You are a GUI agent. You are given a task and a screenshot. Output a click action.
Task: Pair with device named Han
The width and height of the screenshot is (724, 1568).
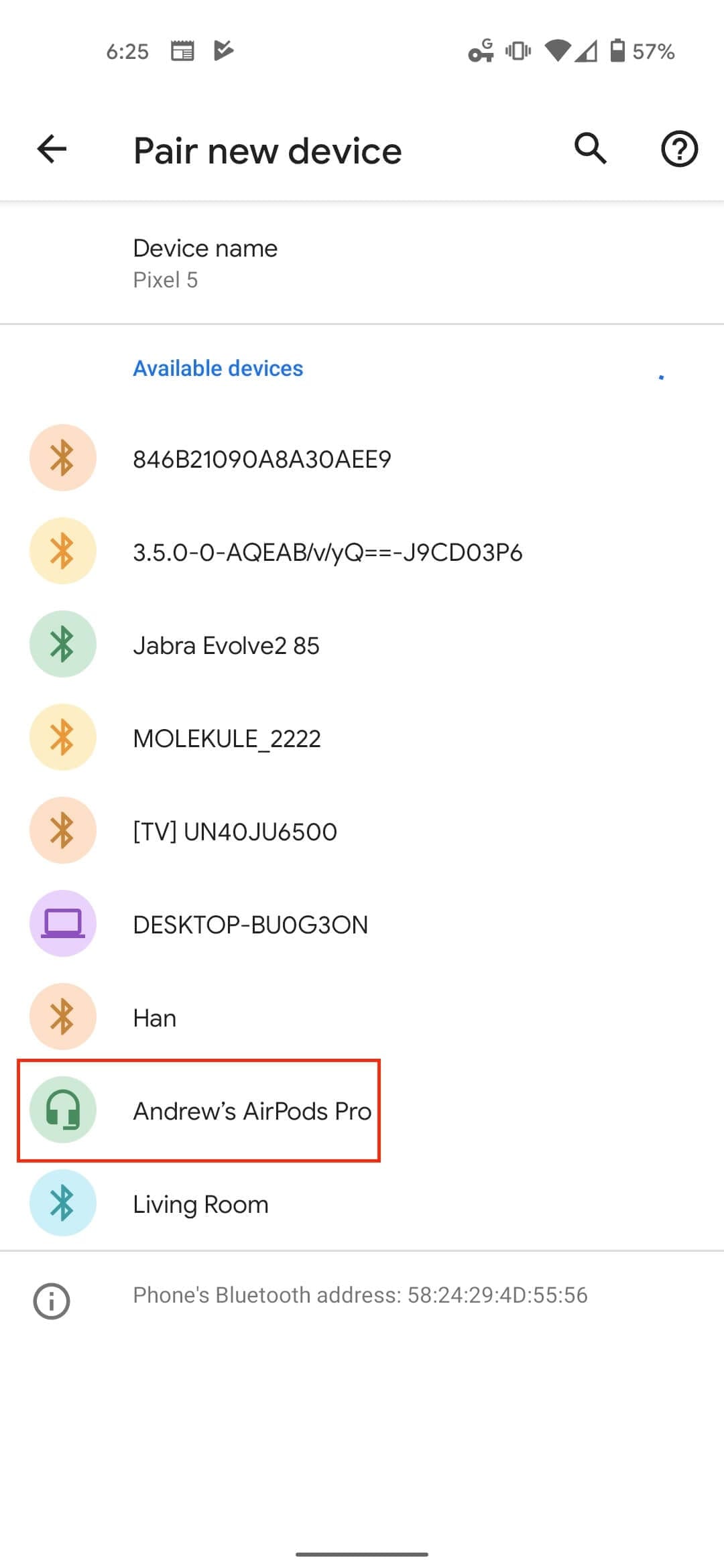[x=362, y=1017]
